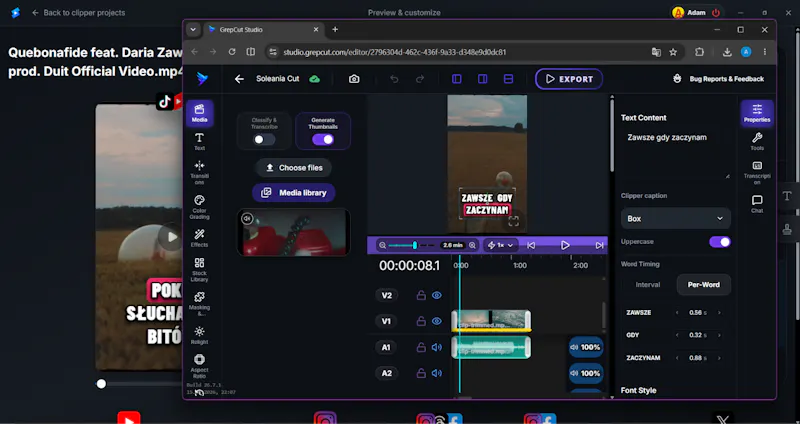Disable the Uppercase toggle
The image size is (800, 424).
(x=720, y=242)
